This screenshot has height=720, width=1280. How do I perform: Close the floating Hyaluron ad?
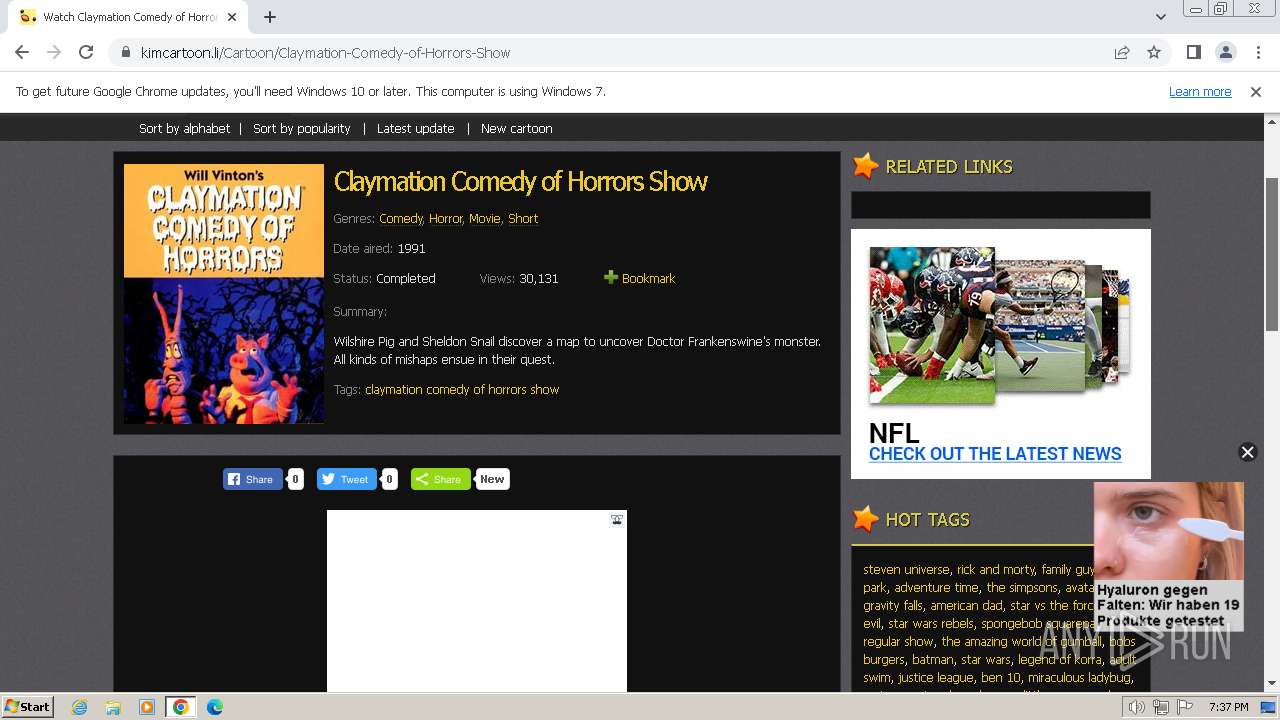(1247, 452)
